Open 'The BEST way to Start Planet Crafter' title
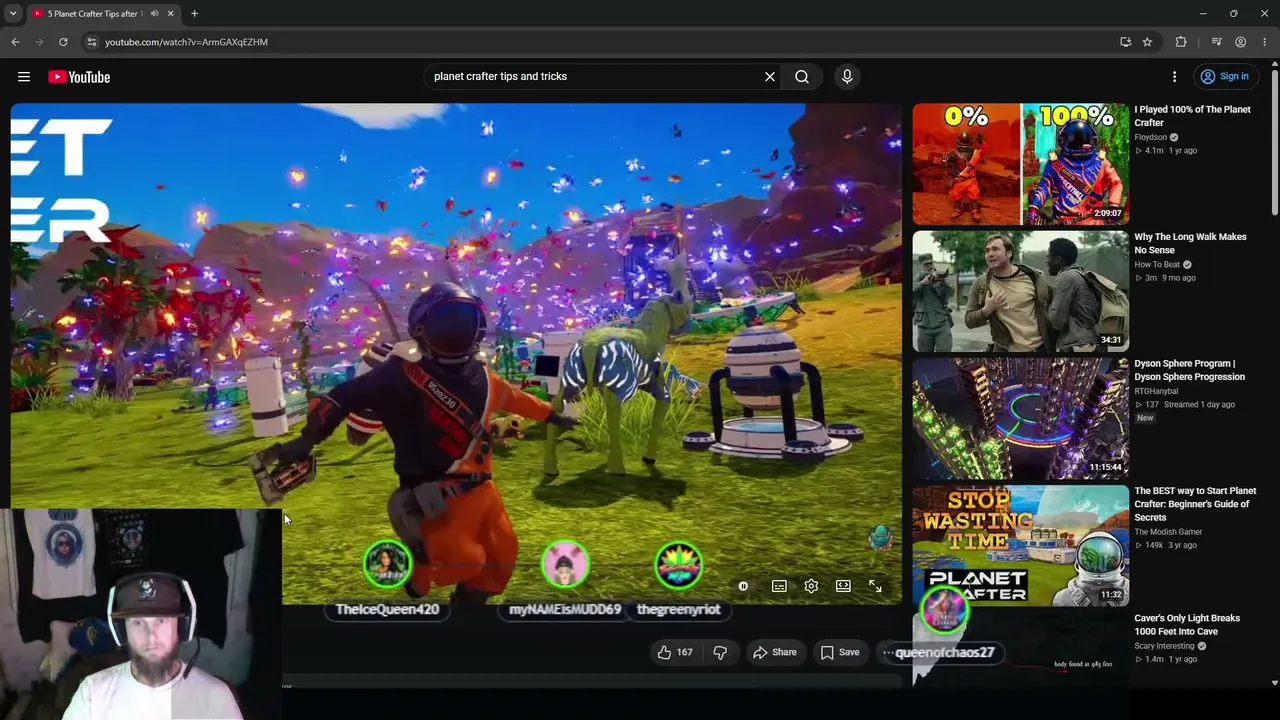The height and width of the screenshot is (720, 1280). (1195, 504)
